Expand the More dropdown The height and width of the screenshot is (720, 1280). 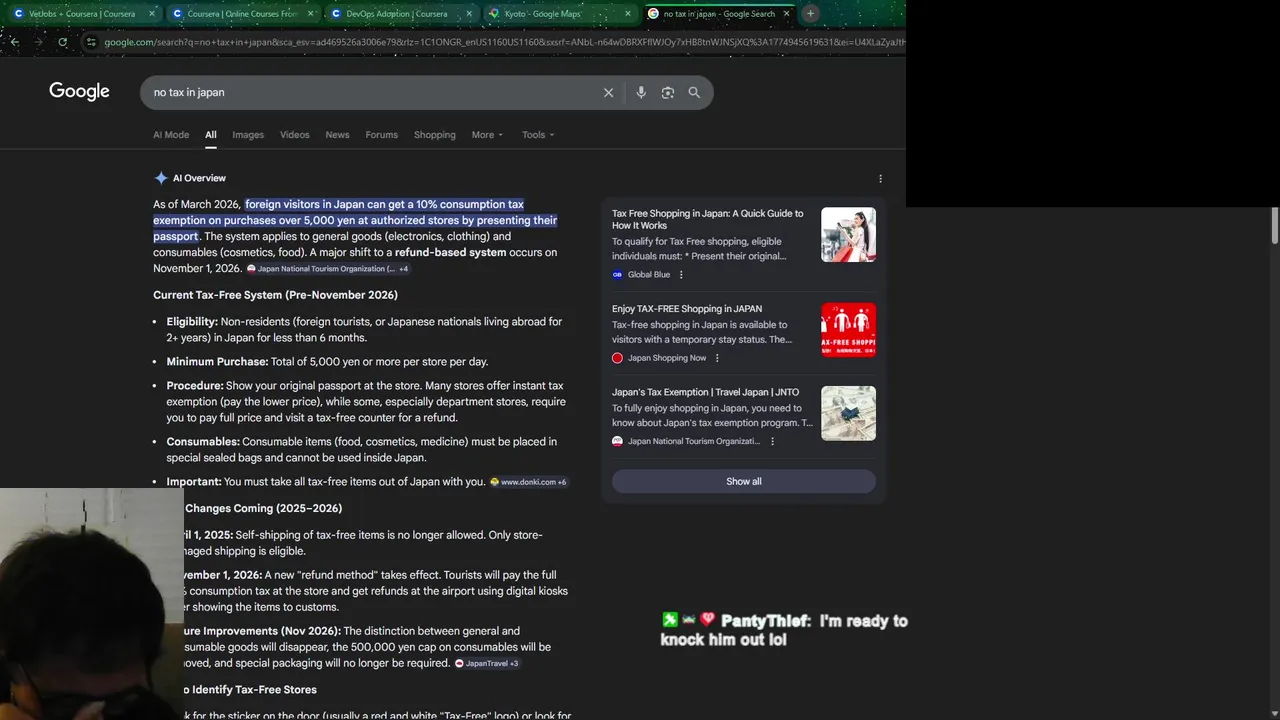click(x=488, y=135)
